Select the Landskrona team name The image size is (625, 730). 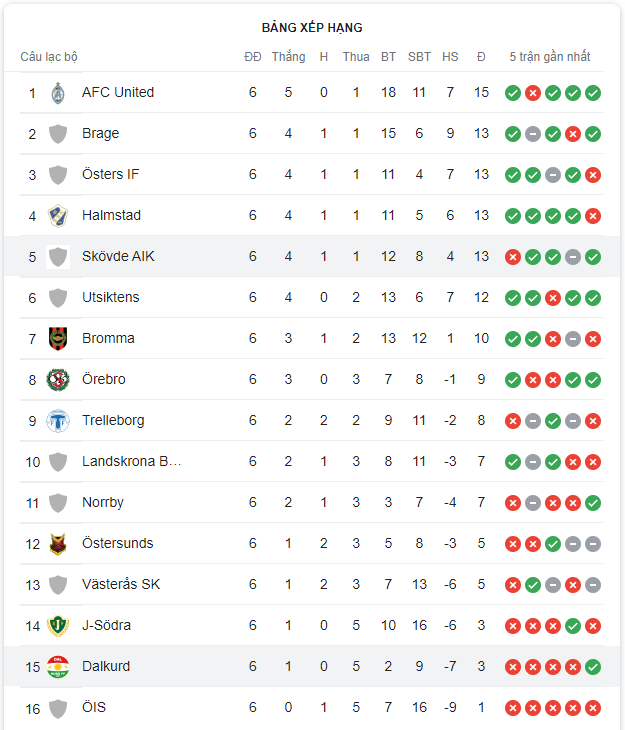131,462
